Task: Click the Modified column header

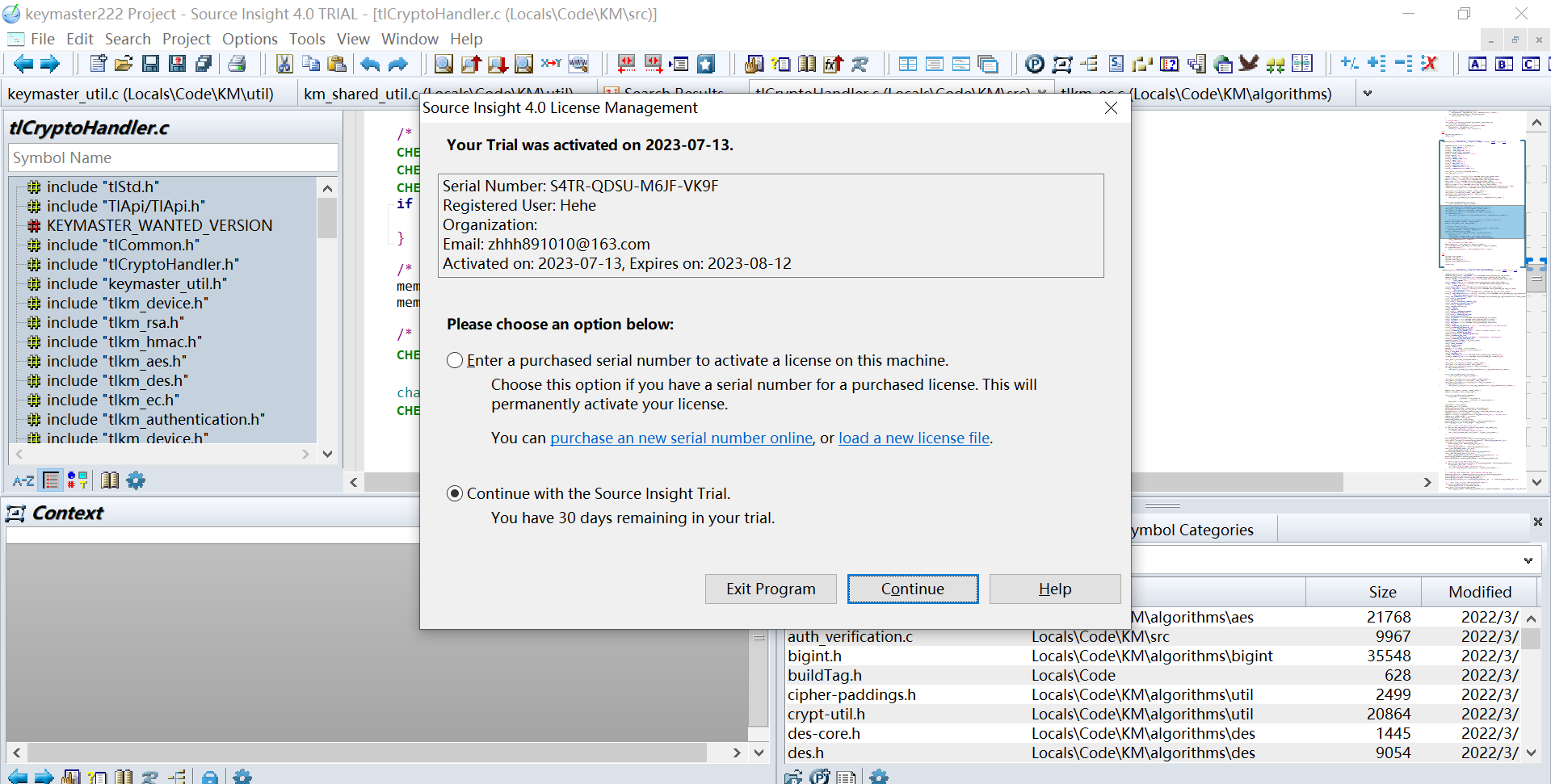Action: coord(1479,592)
